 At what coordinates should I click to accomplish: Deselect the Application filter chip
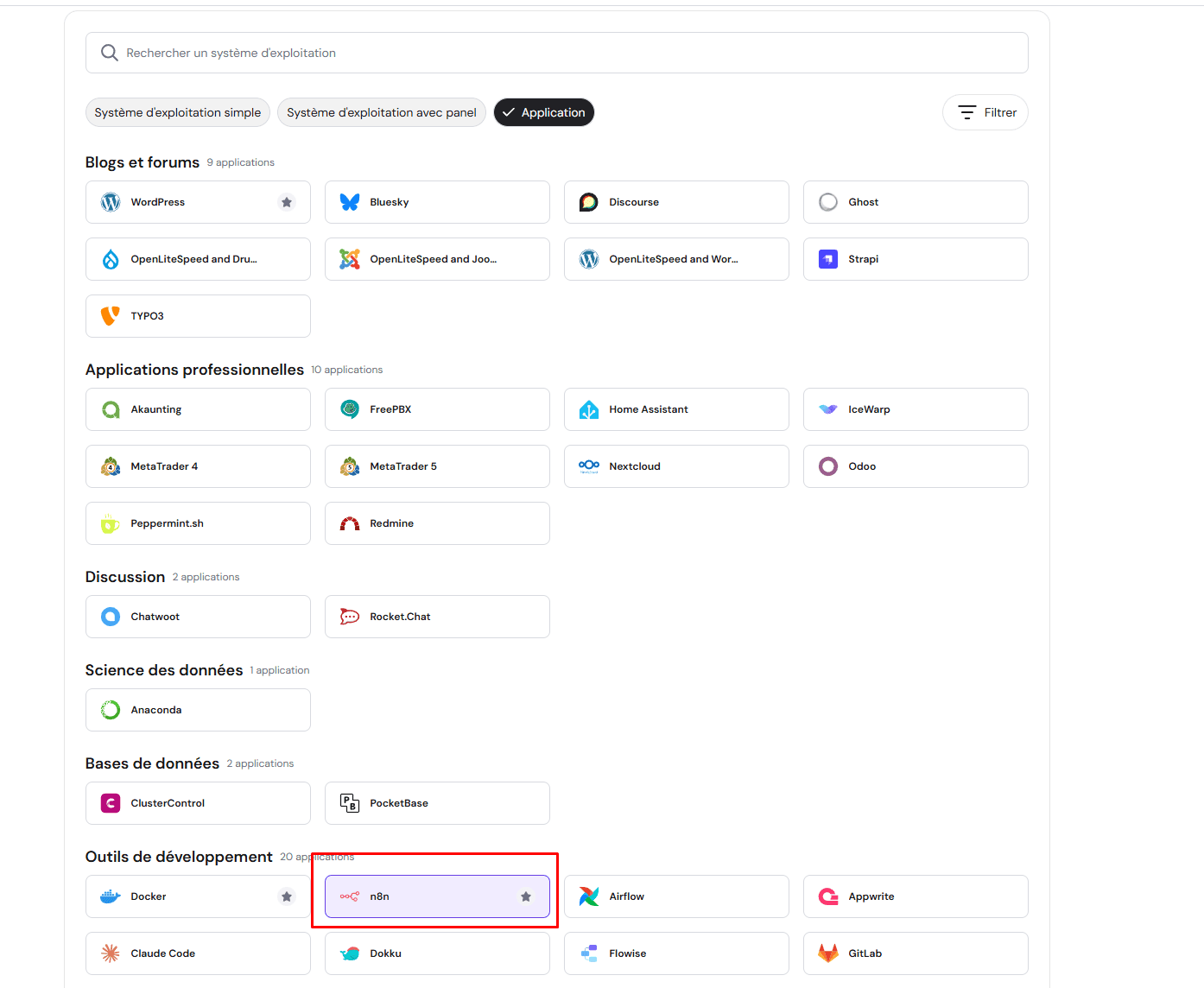pos(544,112)
